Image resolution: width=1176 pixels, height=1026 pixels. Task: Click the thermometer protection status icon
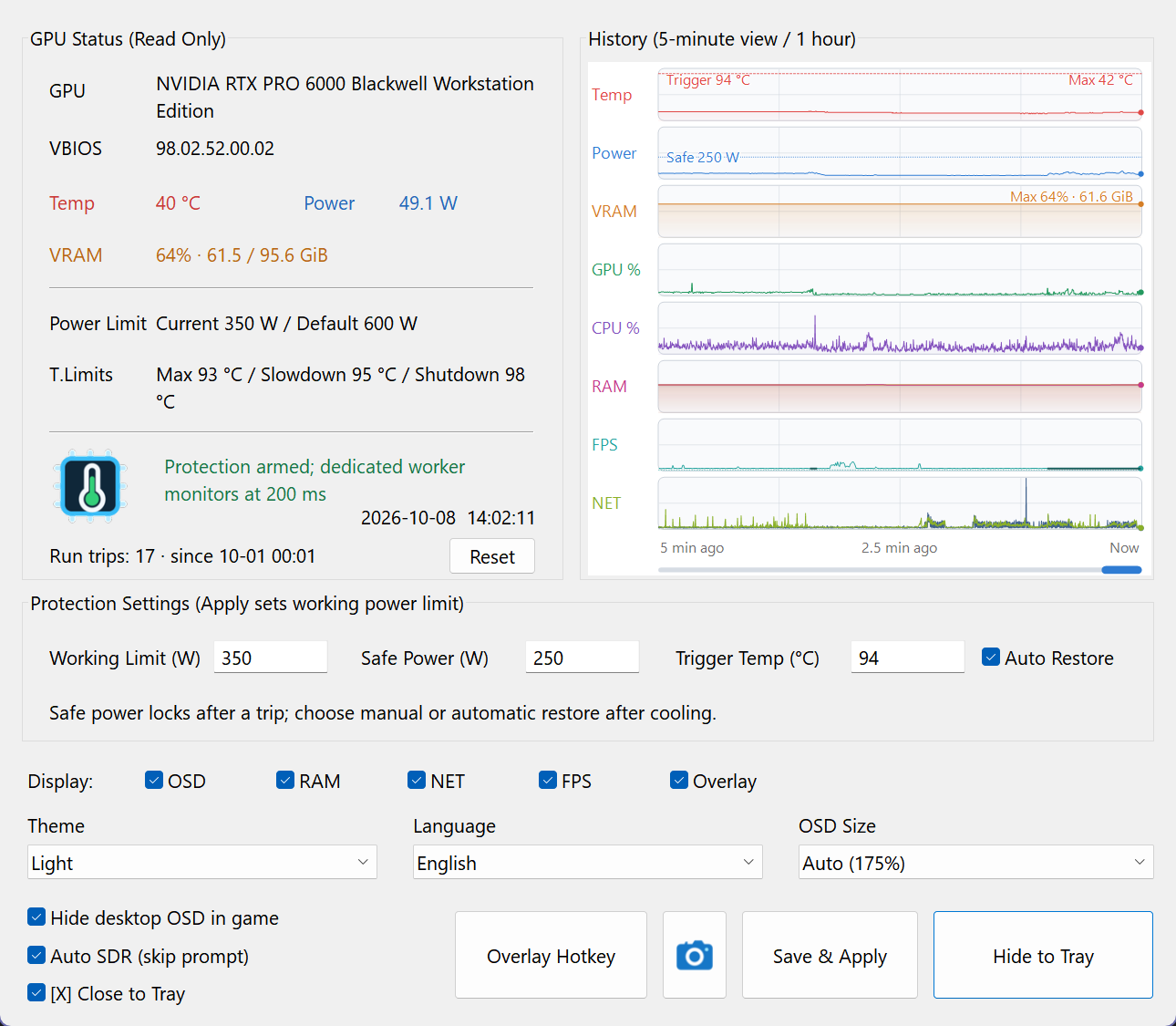pos(90,486)
